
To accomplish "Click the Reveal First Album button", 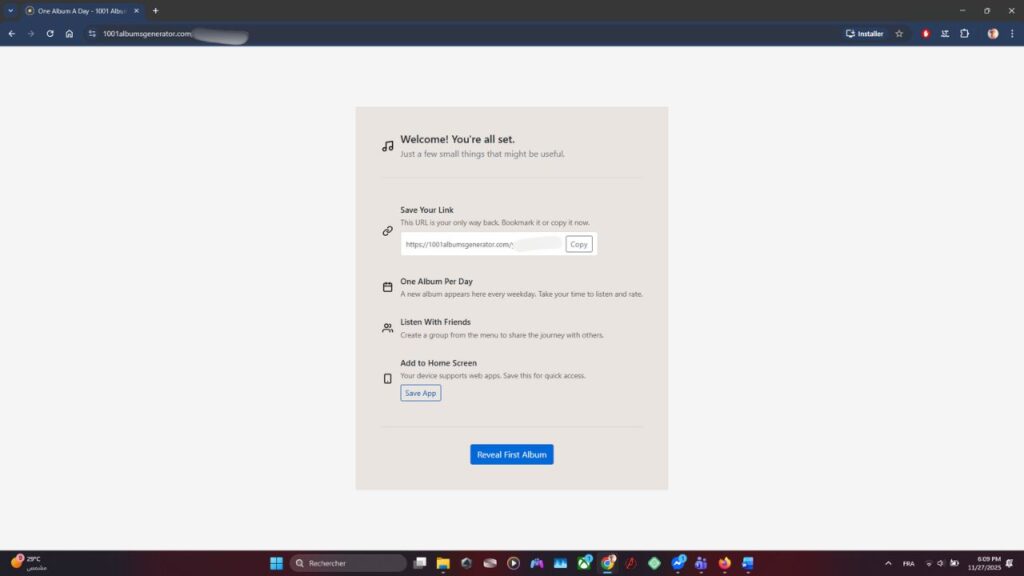I will click(x=511, y=455).
